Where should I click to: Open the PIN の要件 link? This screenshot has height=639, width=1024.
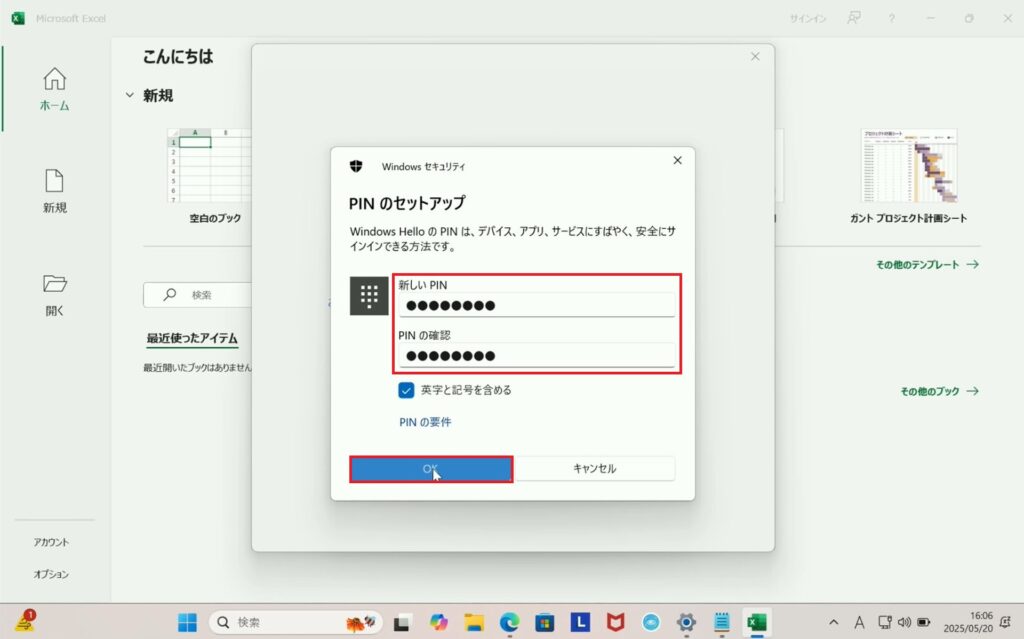point(425,422)
